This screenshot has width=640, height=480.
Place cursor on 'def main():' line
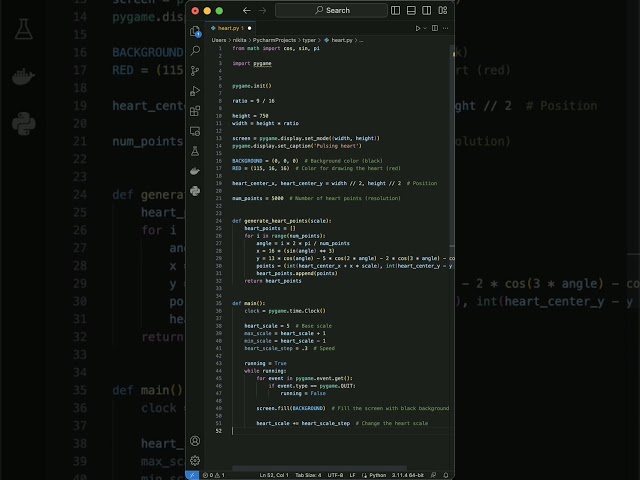249,303
